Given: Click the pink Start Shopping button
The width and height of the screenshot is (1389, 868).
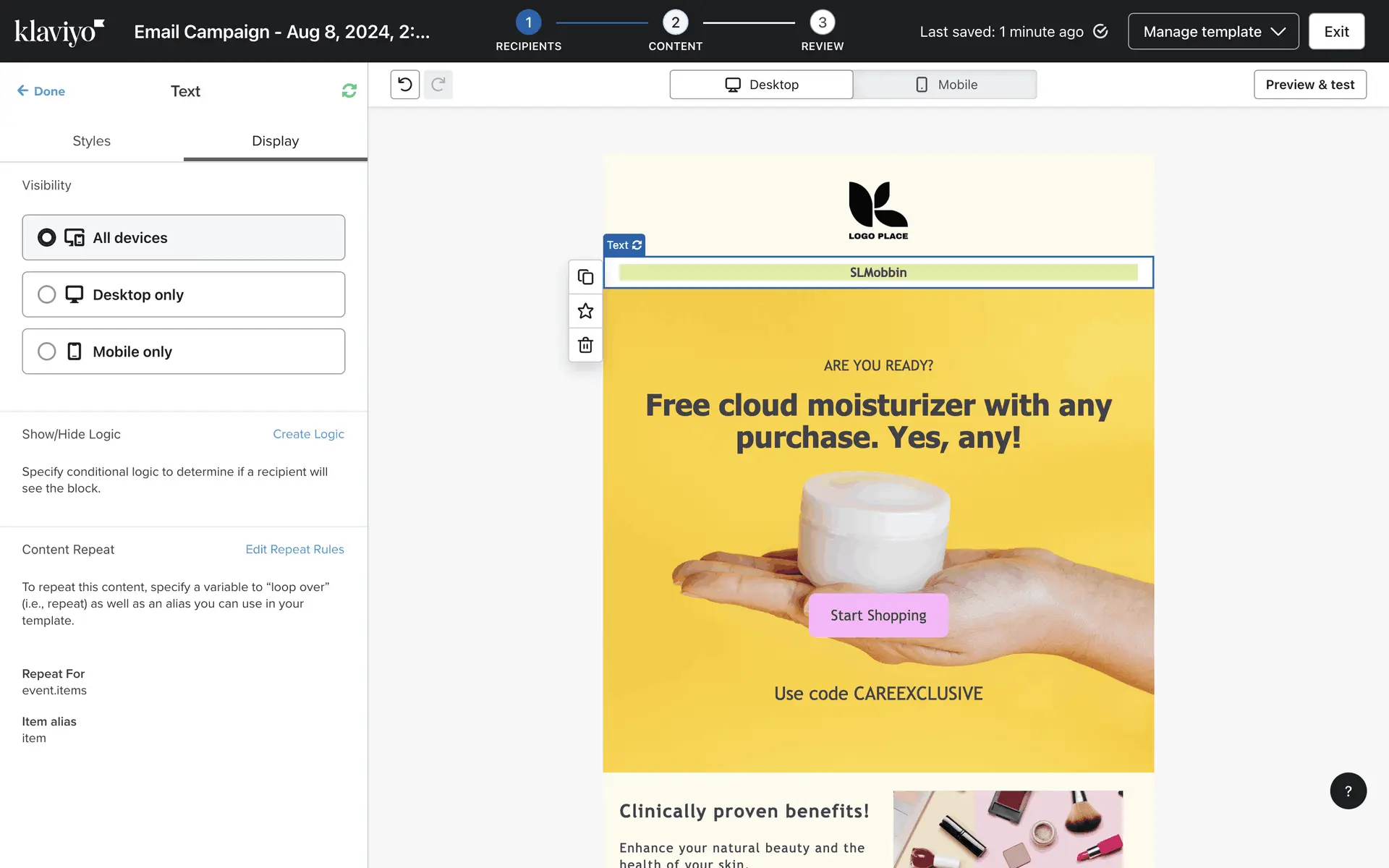Looking at the screenshot, I should coord(878,616).
